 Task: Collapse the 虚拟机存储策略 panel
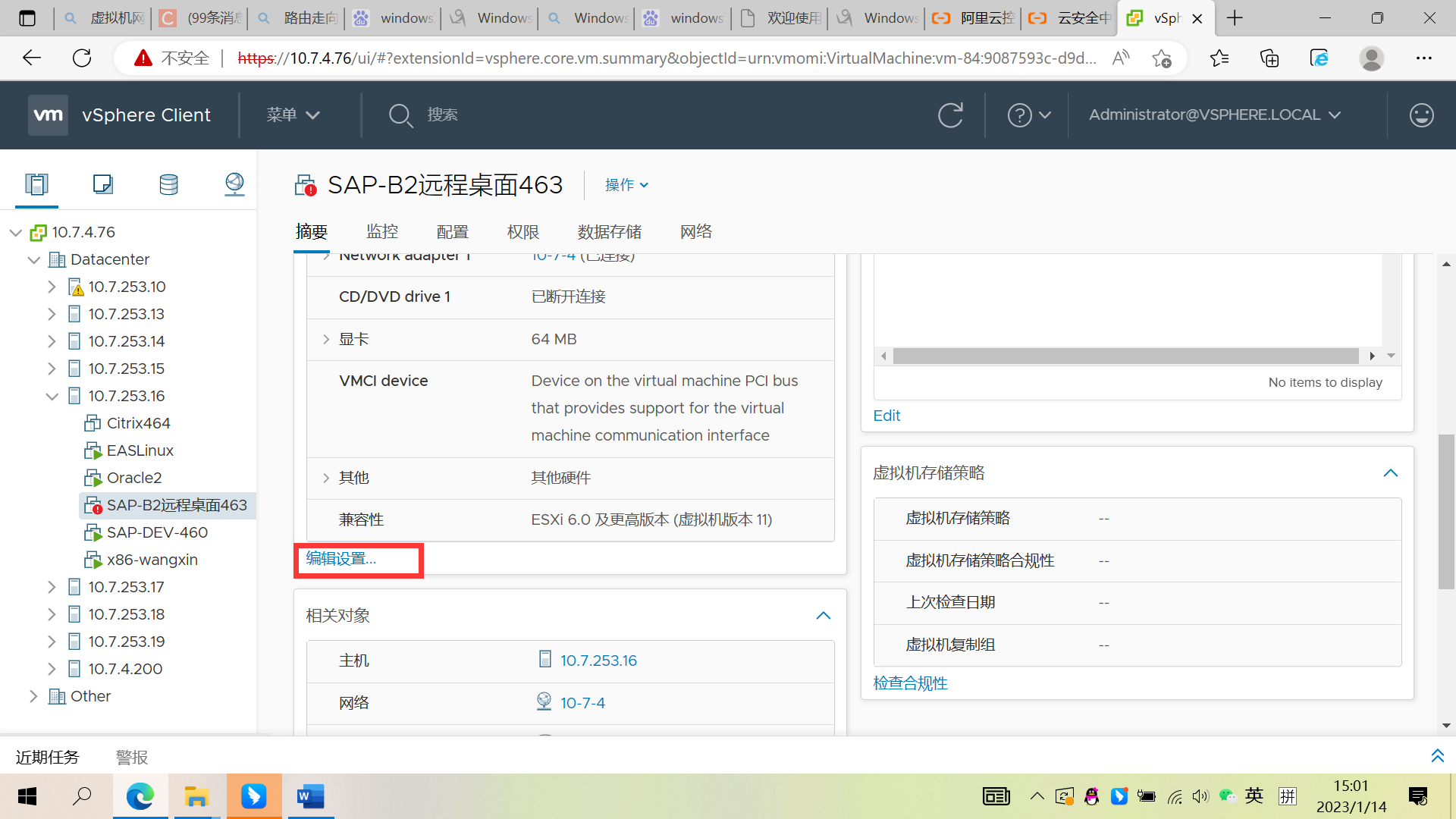(1390, 473)
